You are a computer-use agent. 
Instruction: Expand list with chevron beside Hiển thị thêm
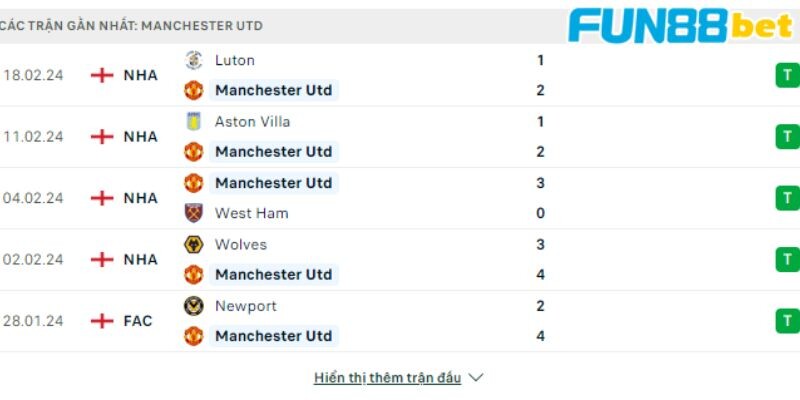click(476, 378)
